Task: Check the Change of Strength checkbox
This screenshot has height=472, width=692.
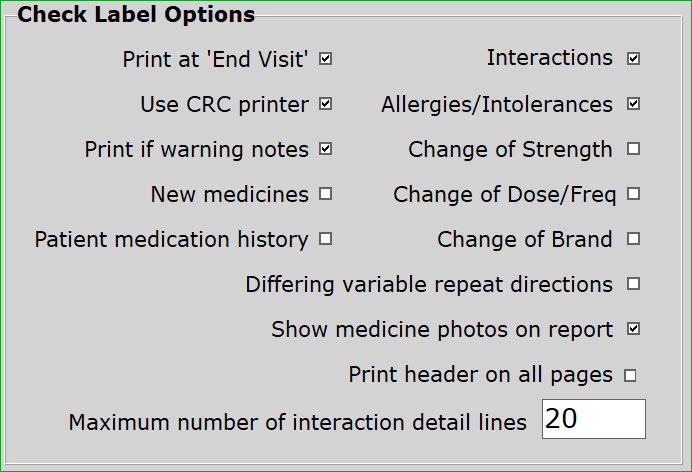Action: tap(634, 149)
